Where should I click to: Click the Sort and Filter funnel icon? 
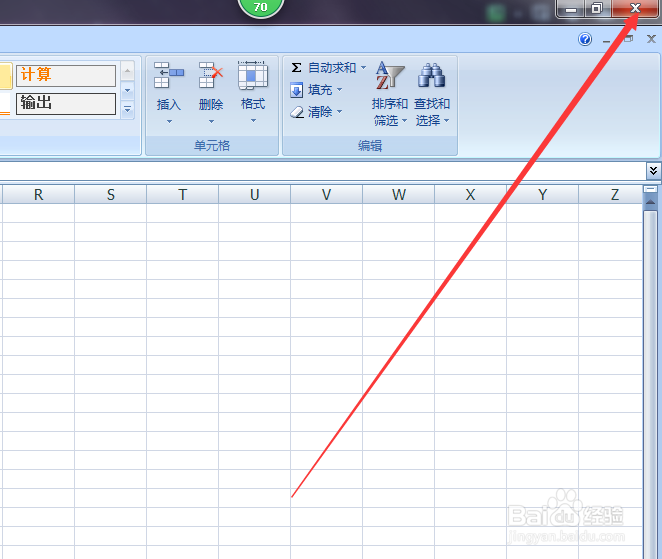pyautogui.click(x=390, y=75)
